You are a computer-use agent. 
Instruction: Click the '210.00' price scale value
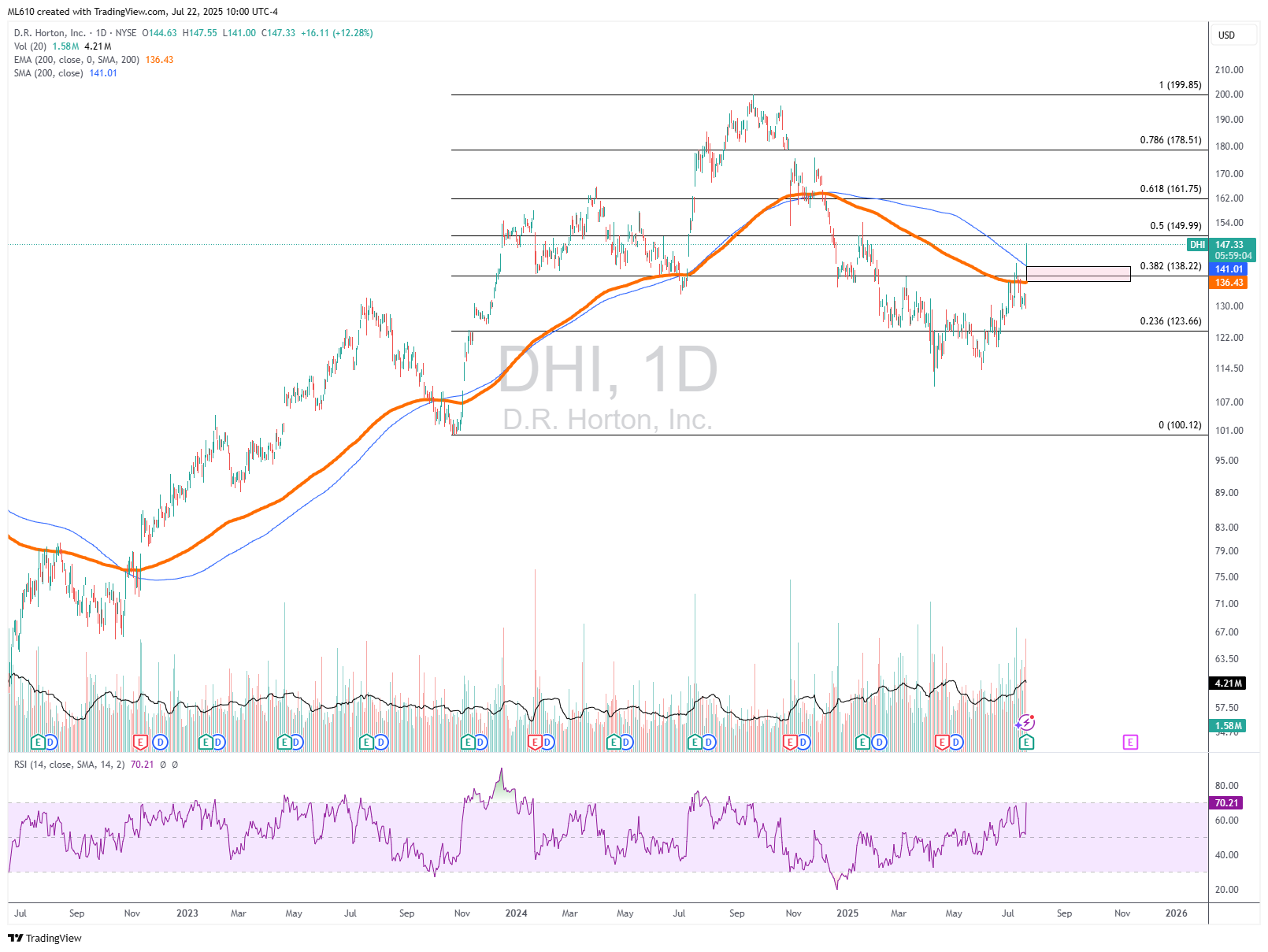[1229, 70]
